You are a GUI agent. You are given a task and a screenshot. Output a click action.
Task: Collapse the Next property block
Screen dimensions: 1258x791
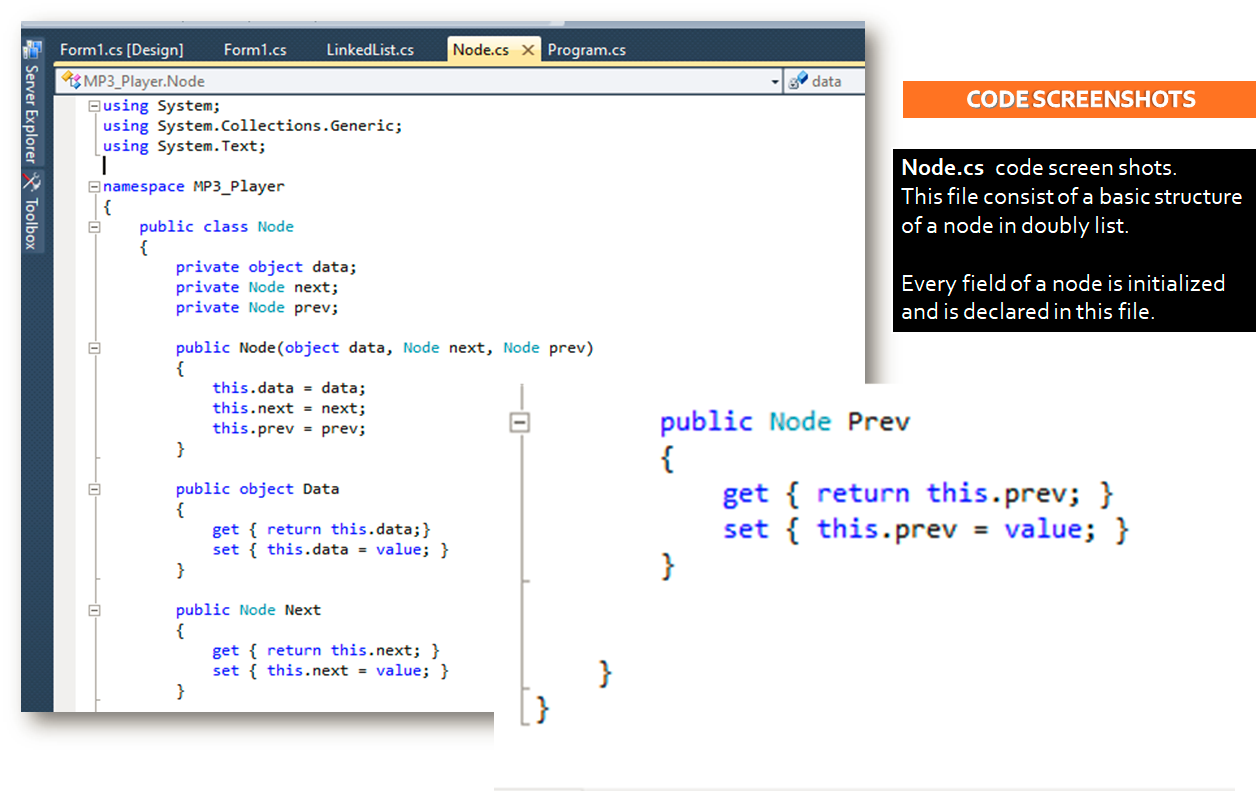pyautogui.click(x=94, y=610)
